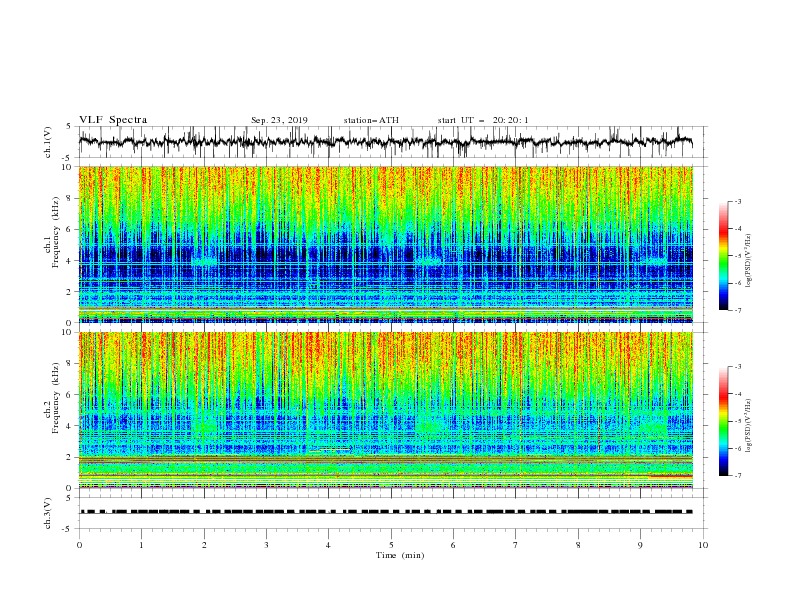
Task: Click time axis tick label "8"
Action: [x=578, y=545]
